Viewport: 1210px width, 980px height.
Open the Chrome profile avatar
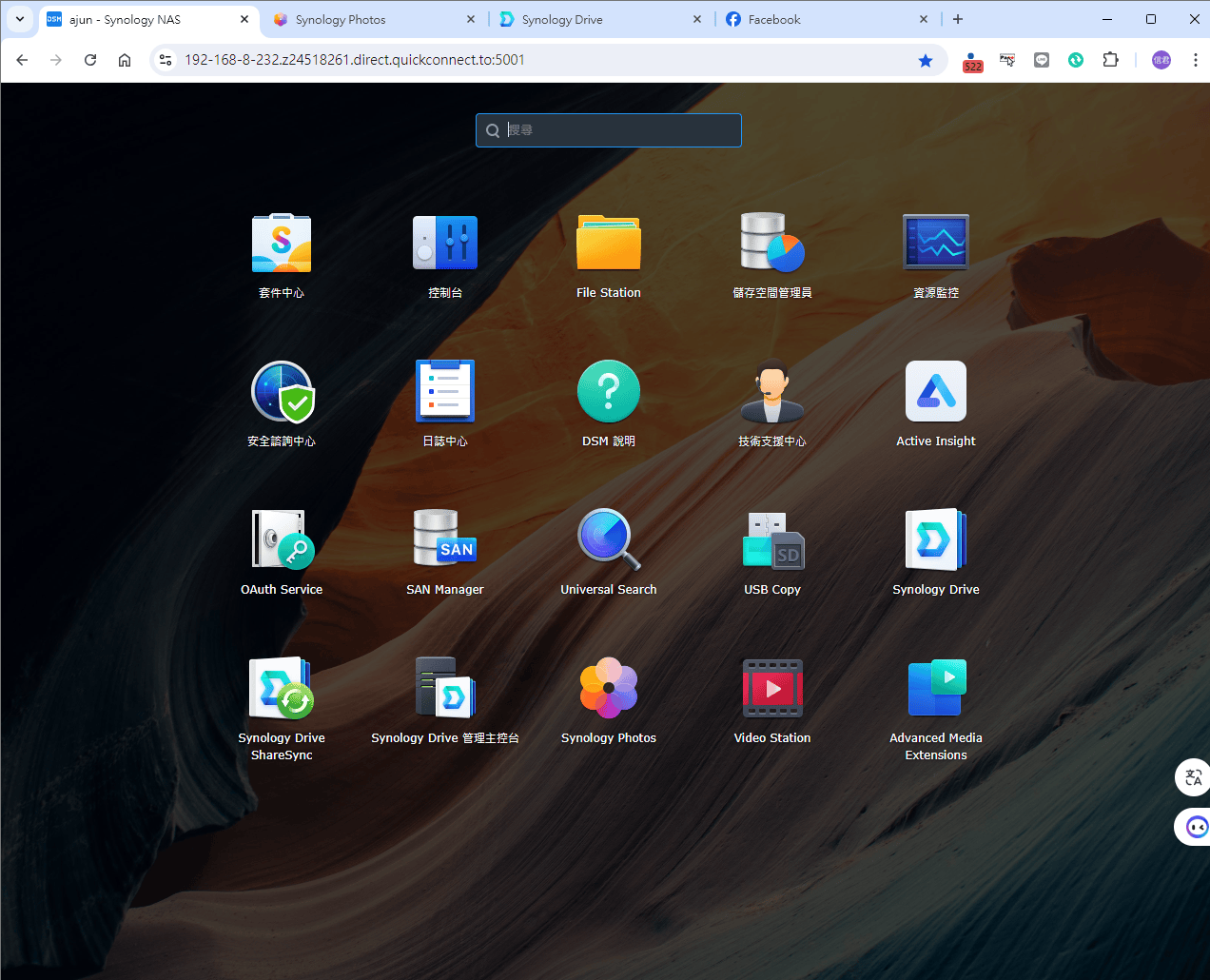click(1161, 60)
